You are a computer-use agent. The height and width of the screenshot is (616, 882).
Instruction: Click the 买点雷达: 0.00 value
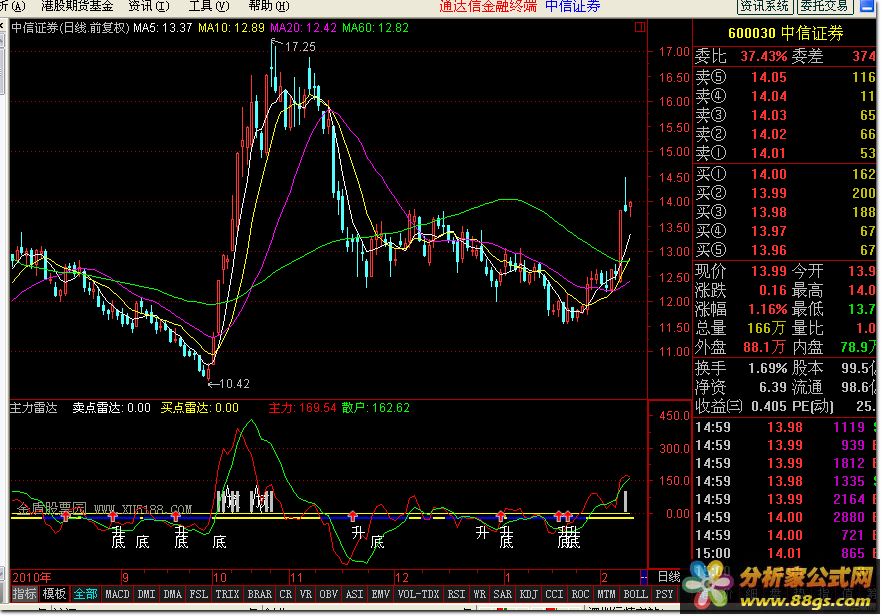[x=200, y=408]
